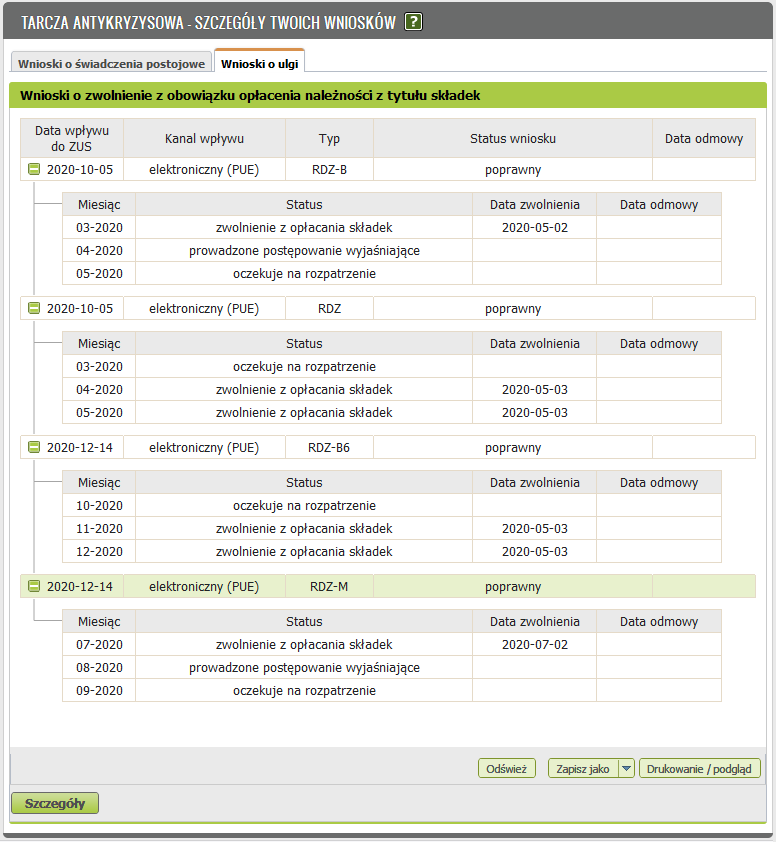Select the row for month 09-2020
This screenshot has width=776, height=842.
point(391,691)
